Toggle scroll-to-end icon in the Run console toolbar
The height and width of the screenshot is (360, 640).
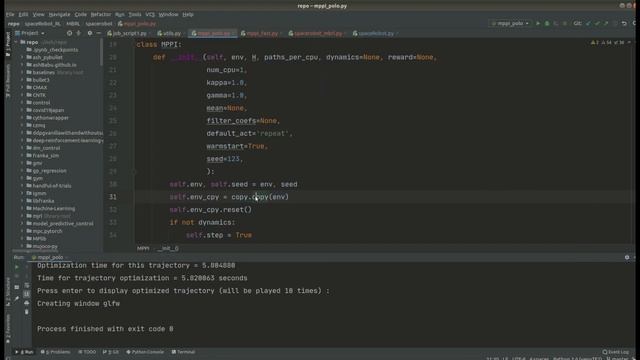[x=27, y=294]
